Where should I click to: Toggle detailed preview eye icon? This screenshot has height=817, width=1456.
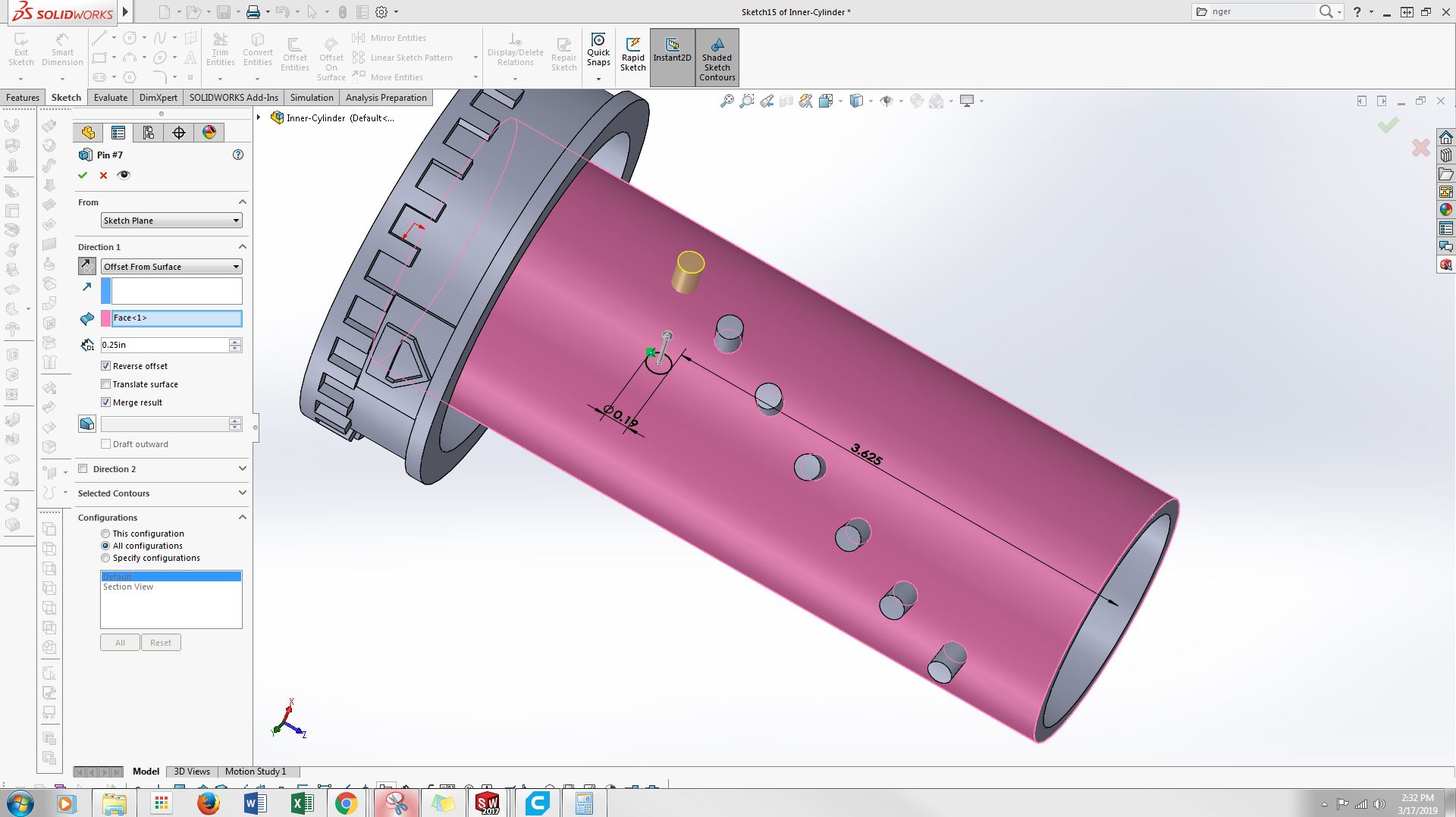(x=124, y=175)
